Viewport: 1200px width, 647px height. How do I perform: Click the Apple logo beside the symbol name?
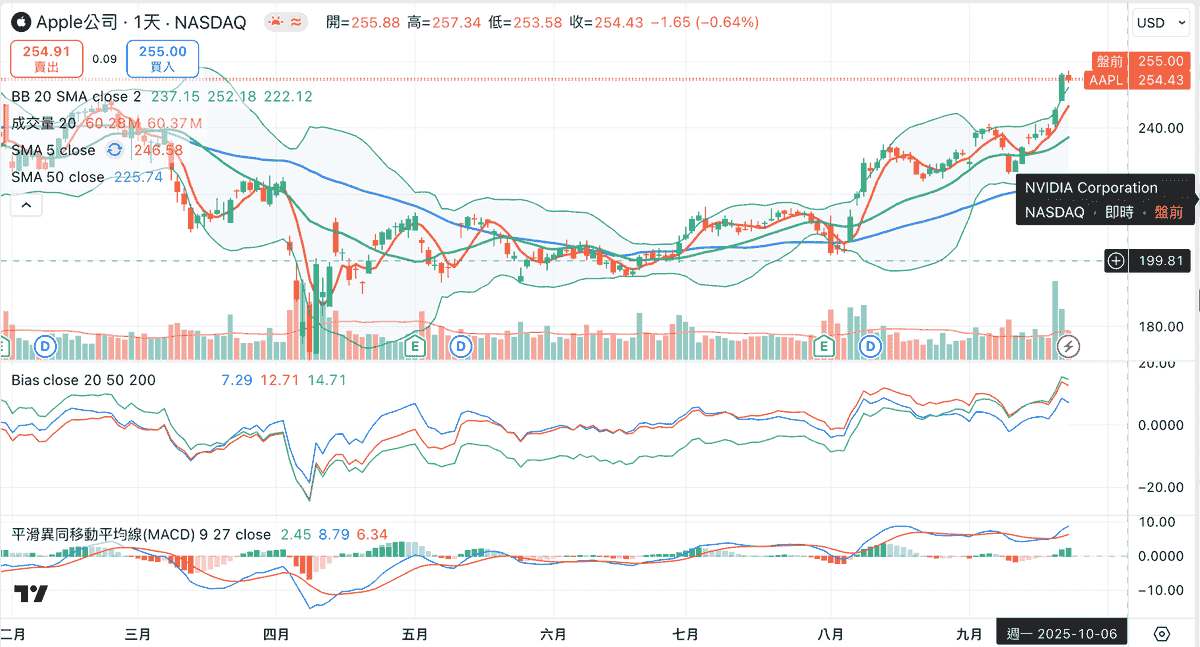(21, 22)
